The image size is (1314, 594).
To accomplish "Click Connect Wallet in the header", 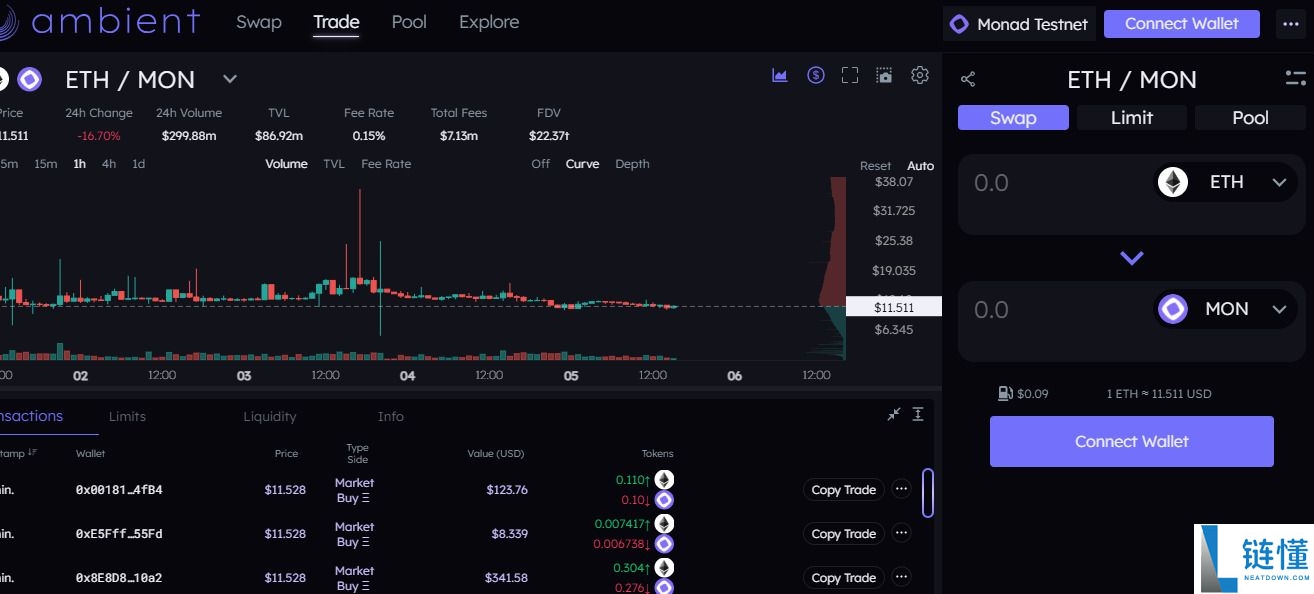I will 1182,24.
